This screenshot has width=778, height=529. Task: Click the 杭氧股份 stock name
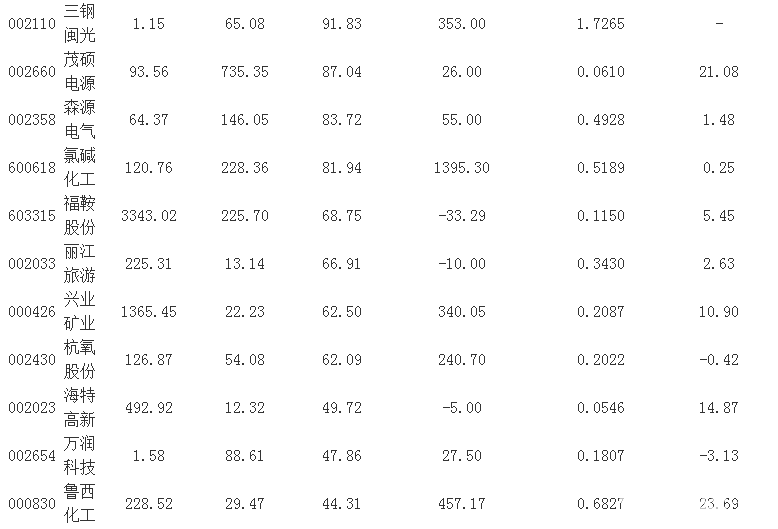[80, 360]
